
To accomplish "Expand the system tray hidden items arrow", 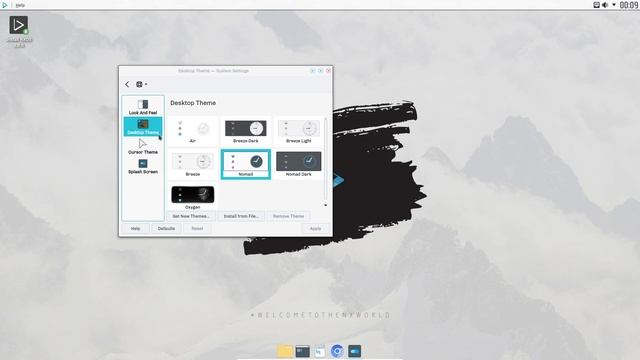I will (614, 5).
